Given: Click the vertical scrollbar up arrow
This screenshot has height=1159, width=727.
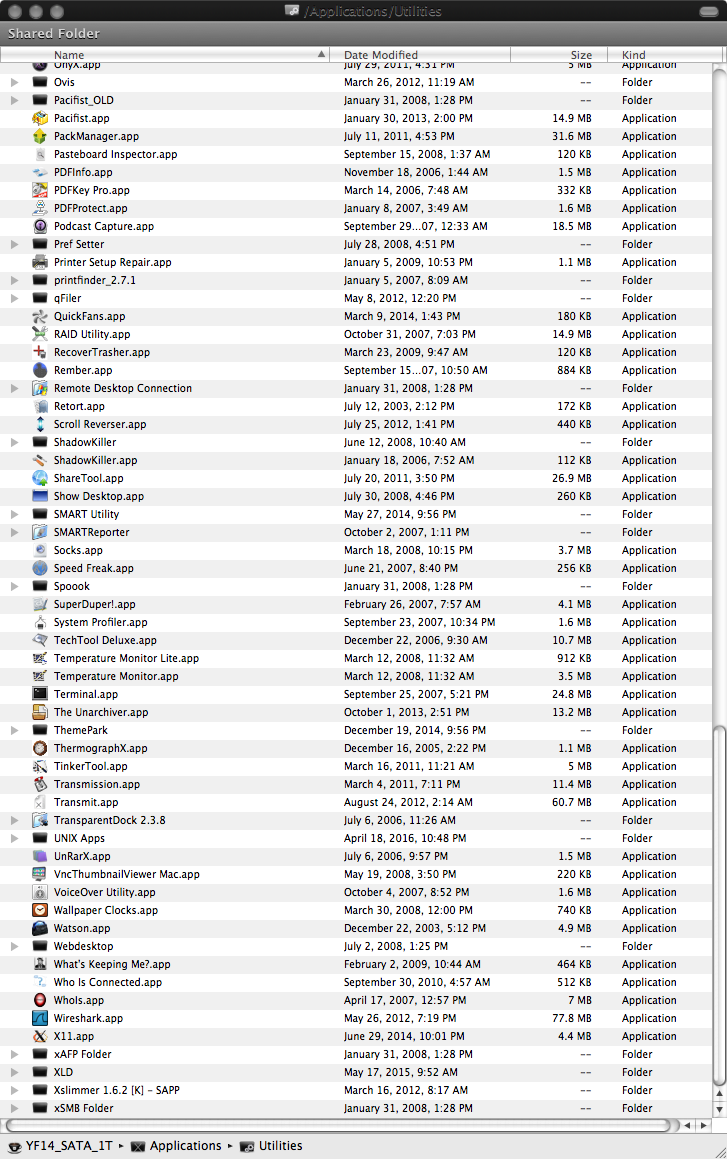Looking at the screenshot, I should point(719,1093).
